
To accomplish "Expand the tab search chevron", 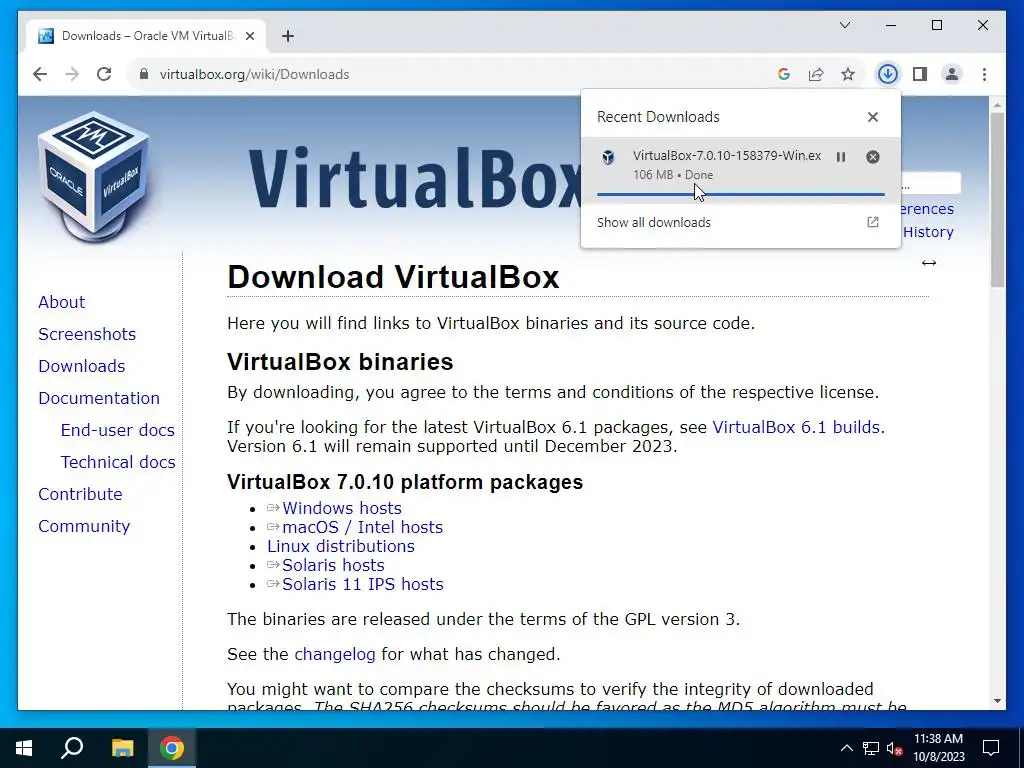I will [x=844, y=25].
